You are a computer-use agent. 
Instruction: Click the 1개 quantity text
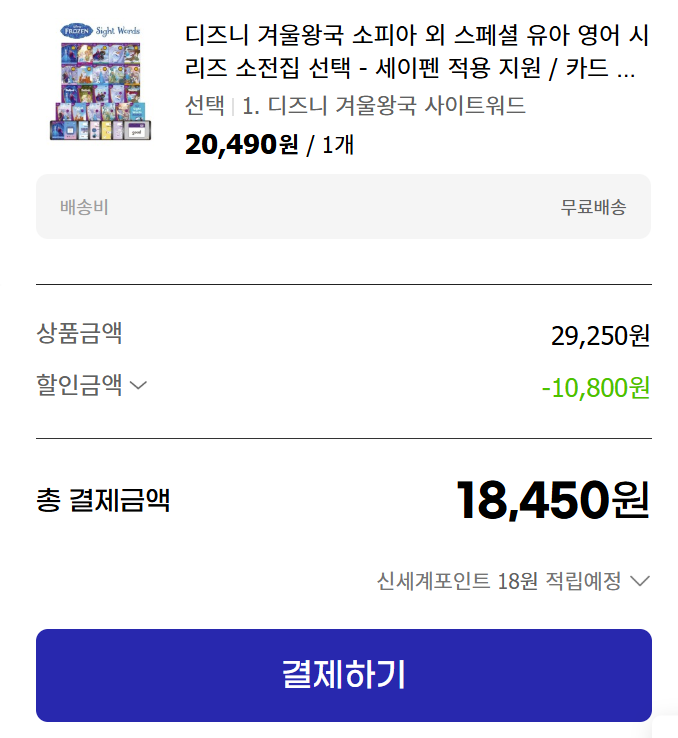(337, 145)
